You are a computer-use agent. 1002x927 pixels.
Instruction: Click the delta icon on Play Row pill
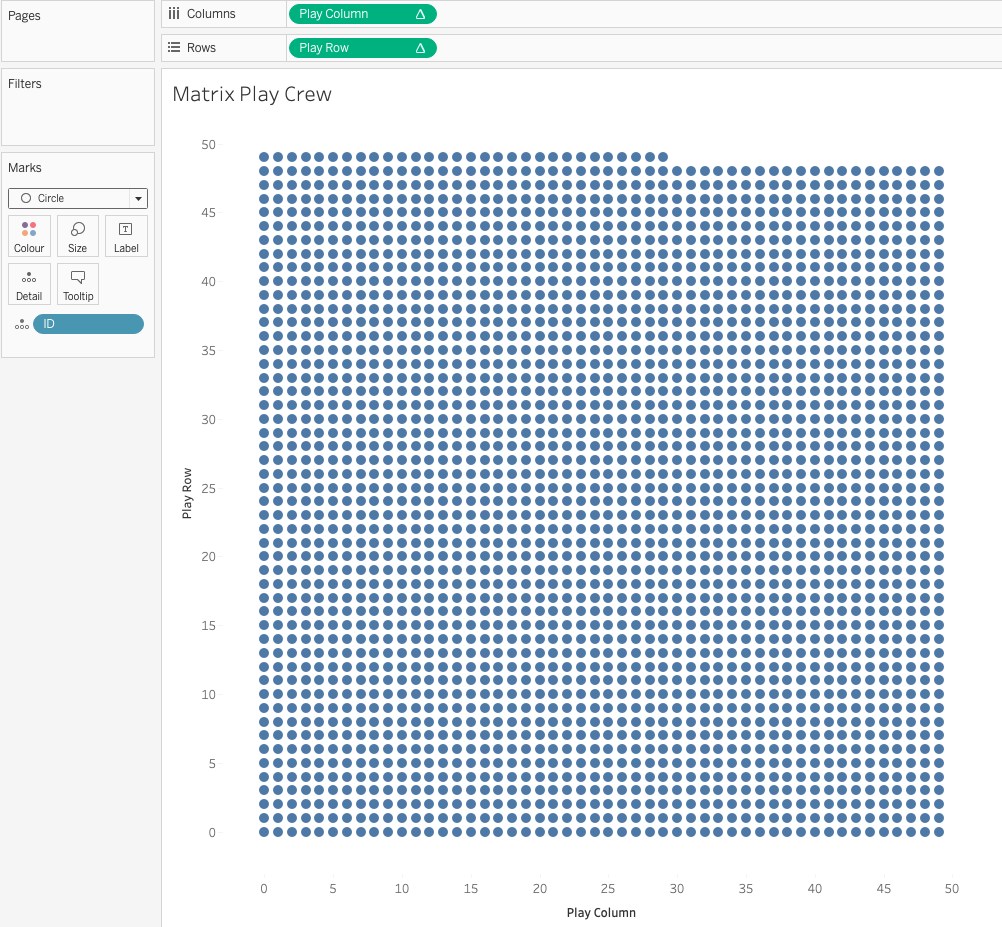click(x=420, y=48)
